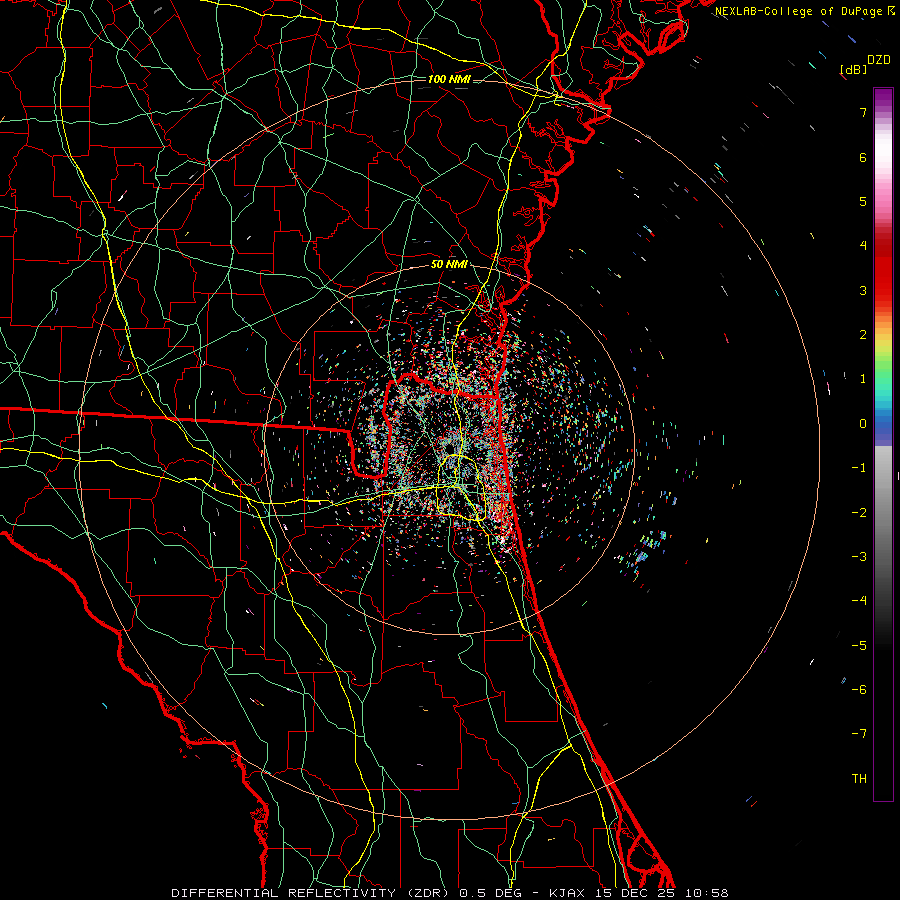Click the -4 value on the scale
Screen dimensions: 900x900
pyautogui.click(x=859, y=601)
